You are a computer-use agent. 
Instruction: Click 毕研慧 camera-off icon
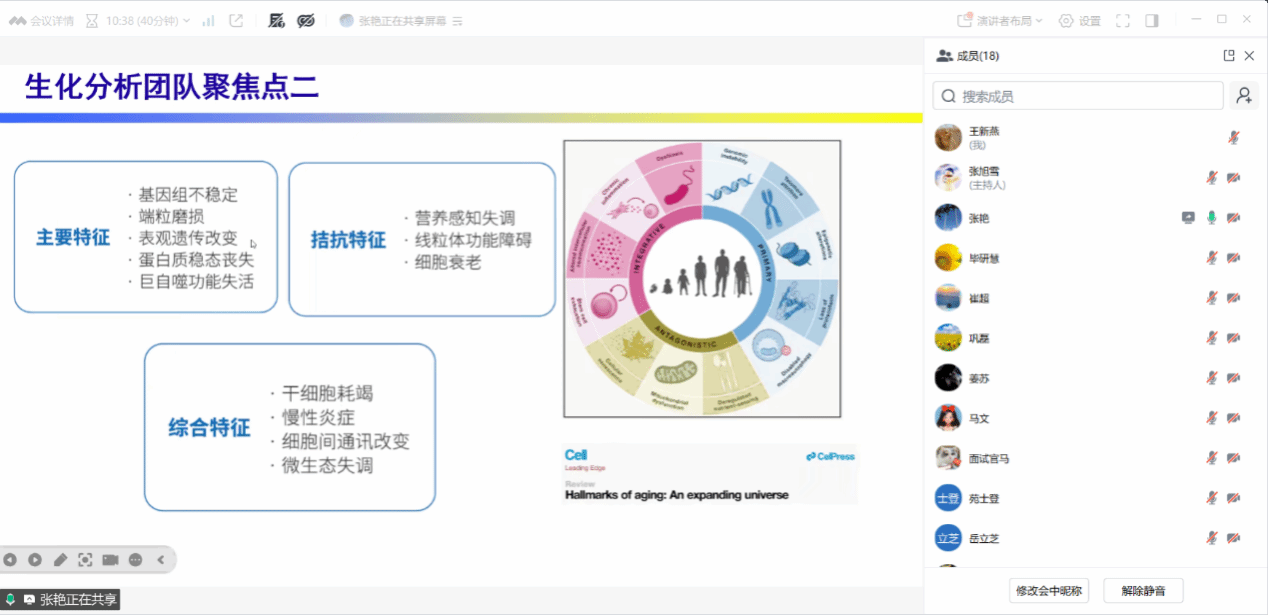click(x=1234, y=258)
